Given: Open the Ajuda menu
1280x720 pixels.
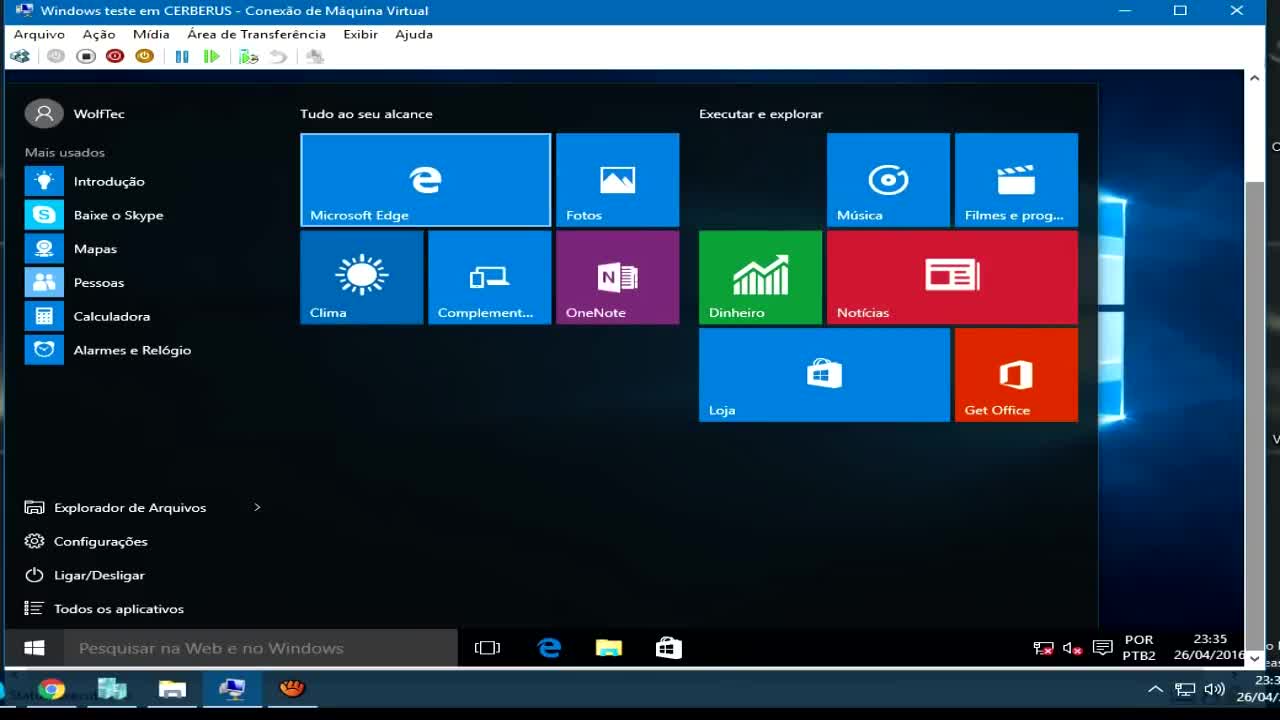Looking at the screenshot, I should pyautogui.click(x=414, y=34).
